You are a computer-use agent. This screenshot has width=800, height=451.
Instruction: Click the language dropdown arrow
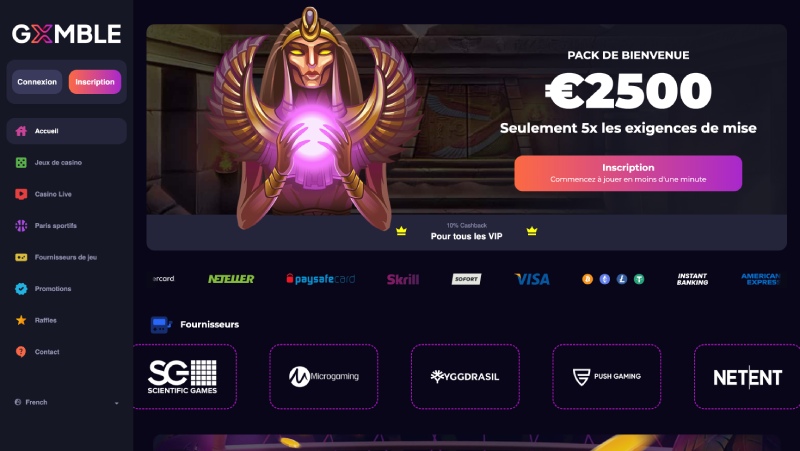click(116, 403)
